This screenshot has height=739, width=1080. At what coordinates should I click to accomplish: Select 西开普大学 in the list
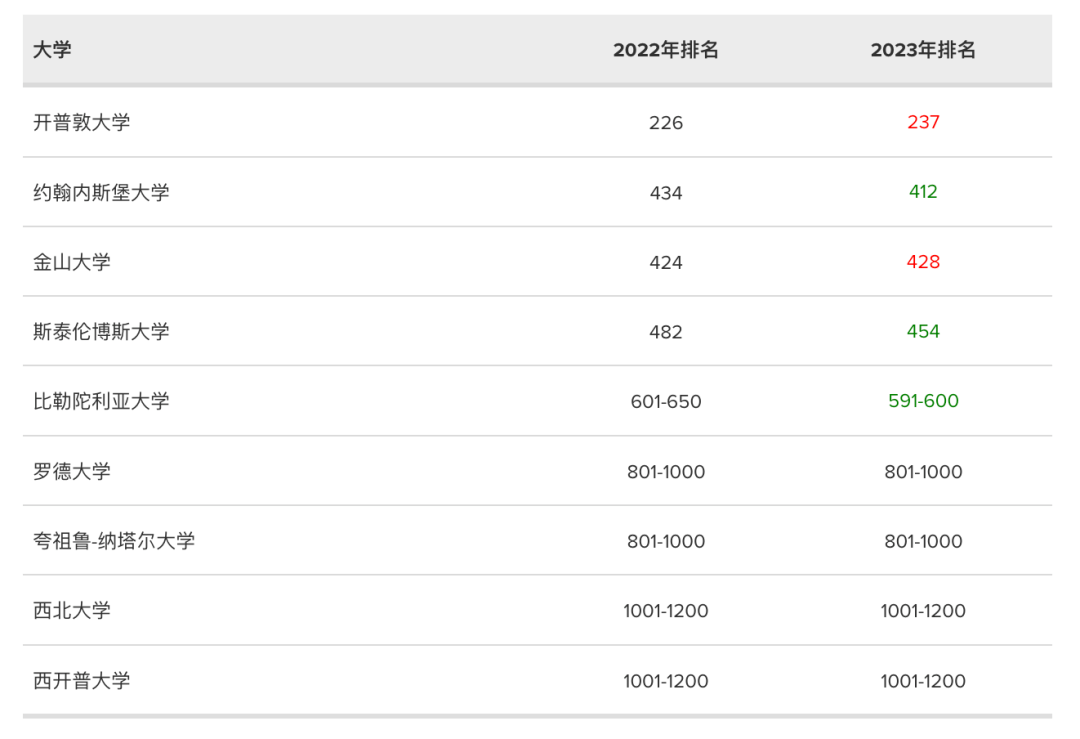point(81,680)
